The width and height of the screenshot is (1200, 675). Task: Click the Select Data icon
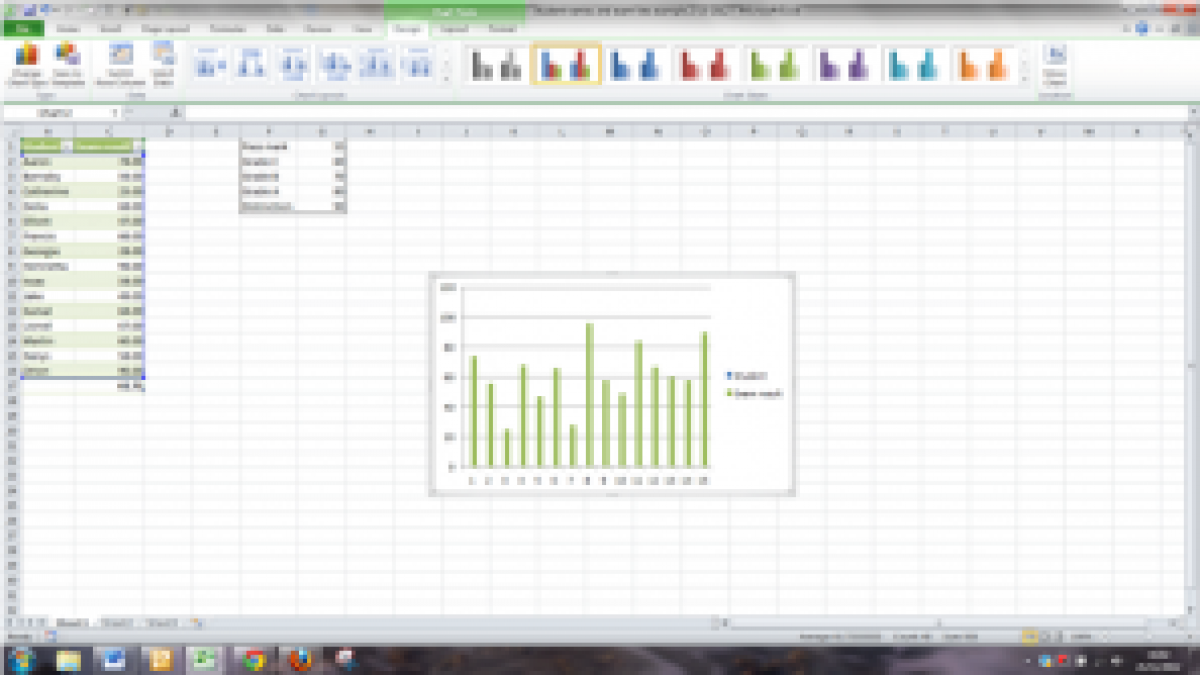162,64
